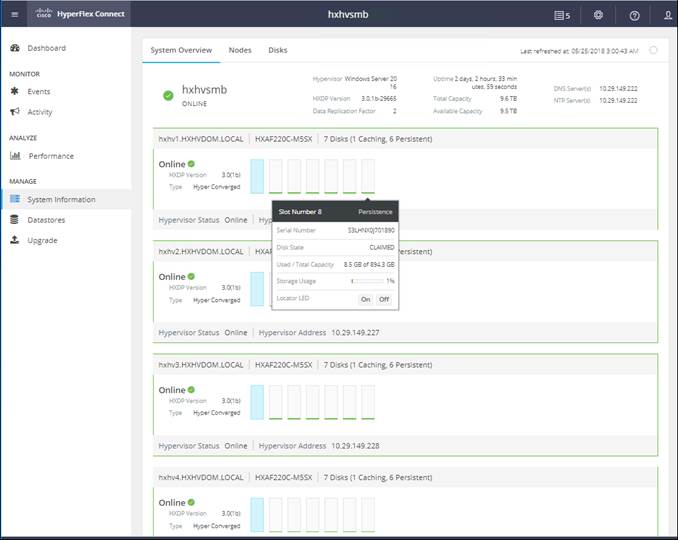678x540 pixels.
Task: Click hxhv4 Online green status icon
Action: 191,502
